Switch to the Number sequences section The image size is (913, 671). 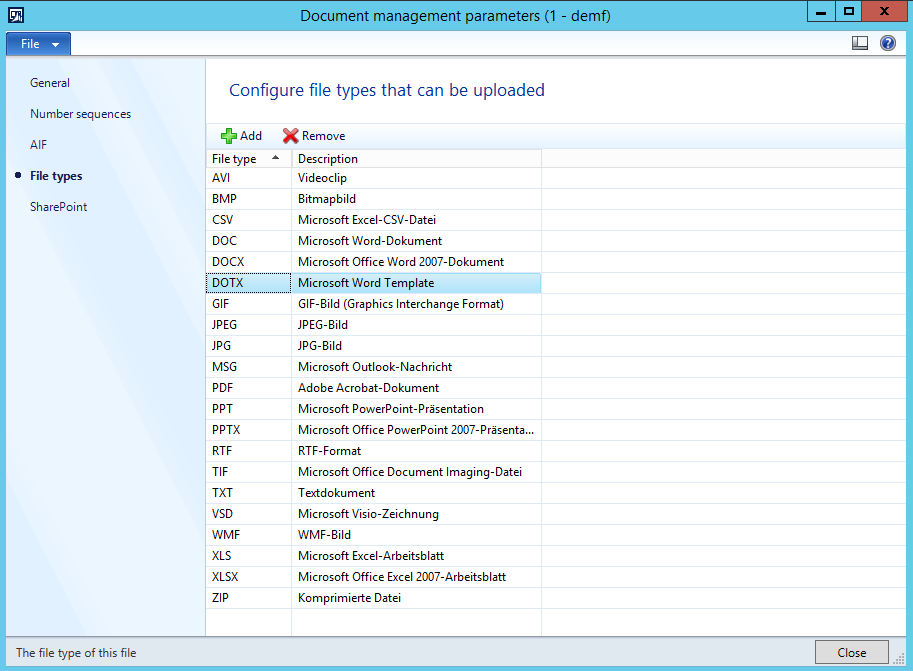click(80, 114)
